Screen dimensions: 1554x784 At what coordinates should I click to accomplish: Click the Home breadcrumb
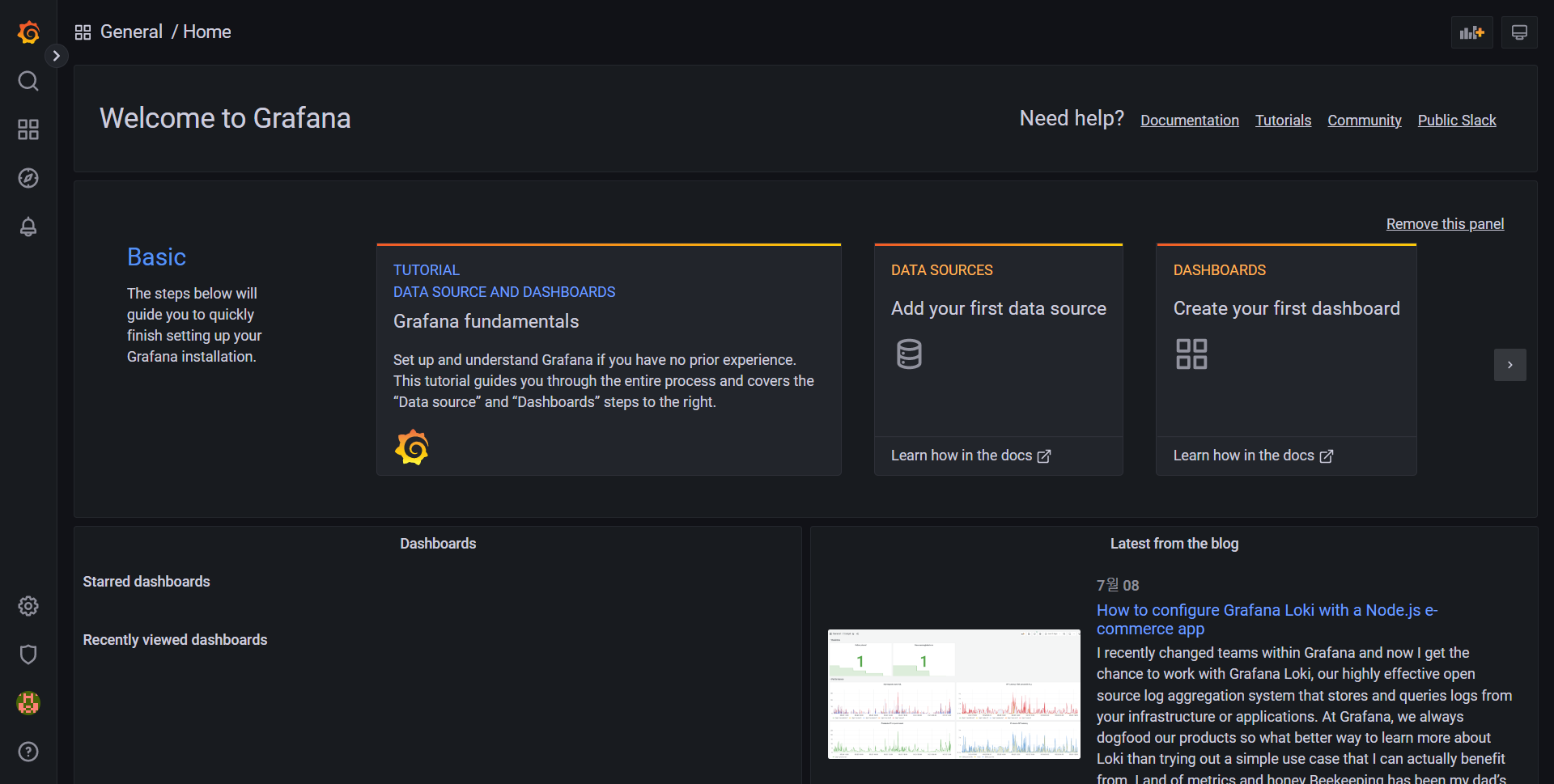coord(207,32)
